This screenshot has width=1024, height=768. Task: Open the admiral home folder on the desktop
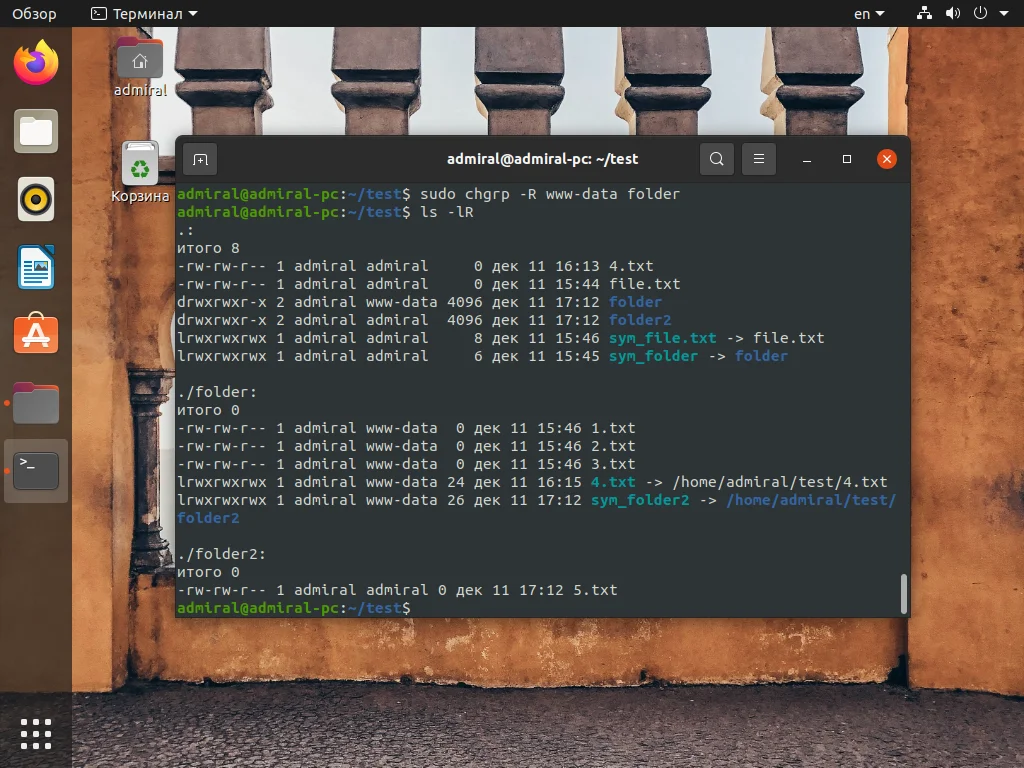coord(139,58)
